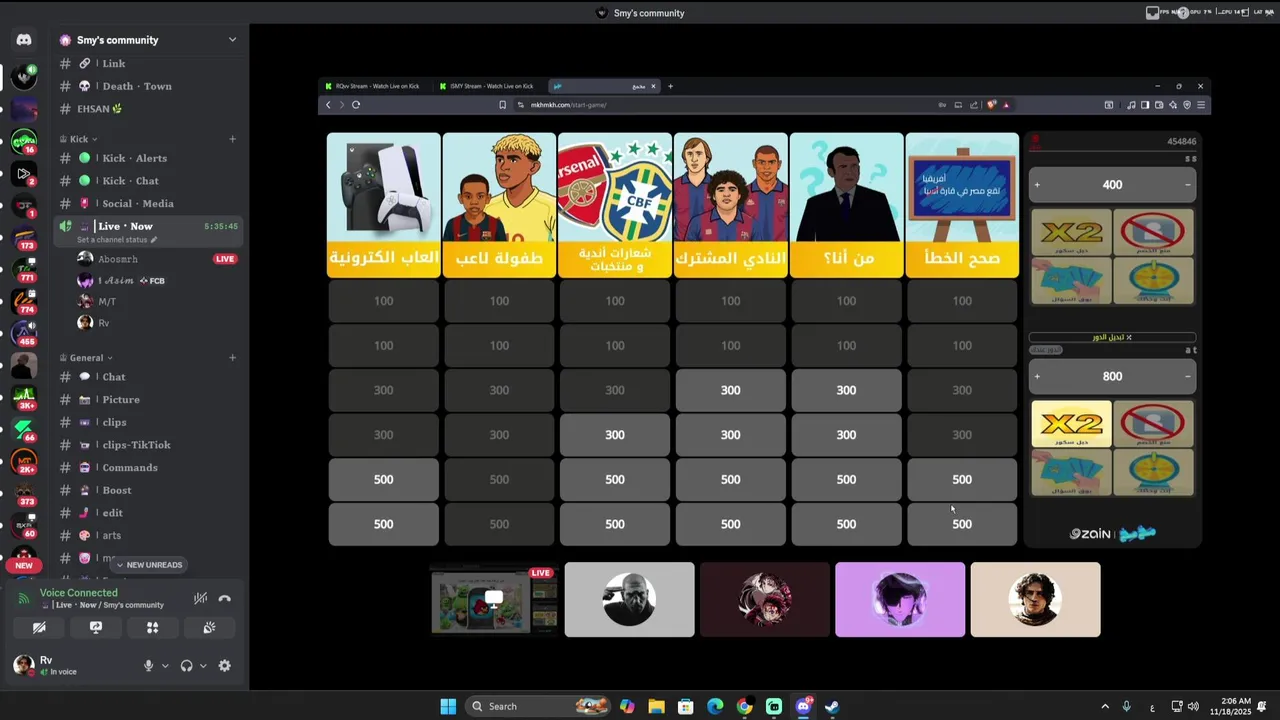Open Steam from Windows taskbar

(x=832, y=706)
